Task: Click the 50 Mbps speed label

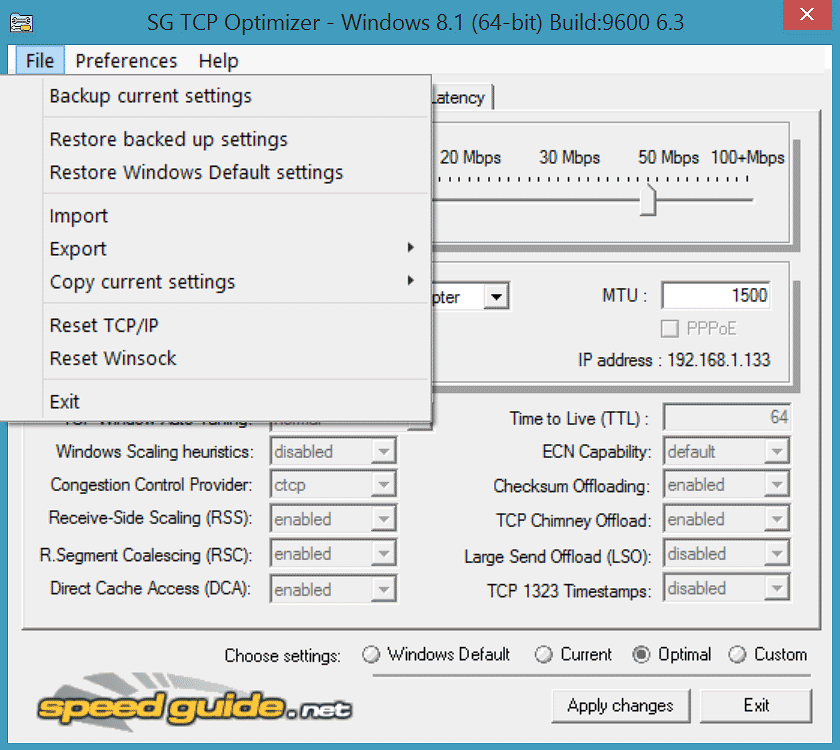Action: click(668, 158)
